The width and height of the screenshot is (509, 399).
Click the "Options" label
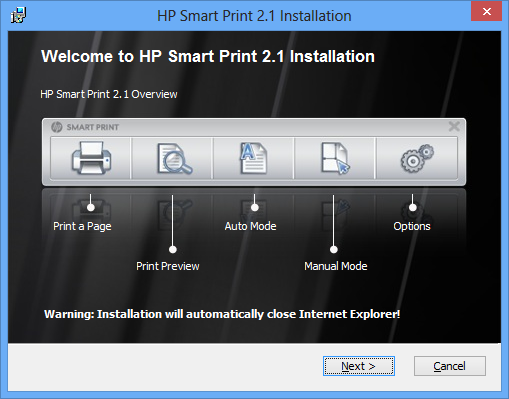click(x=412, y=226)
